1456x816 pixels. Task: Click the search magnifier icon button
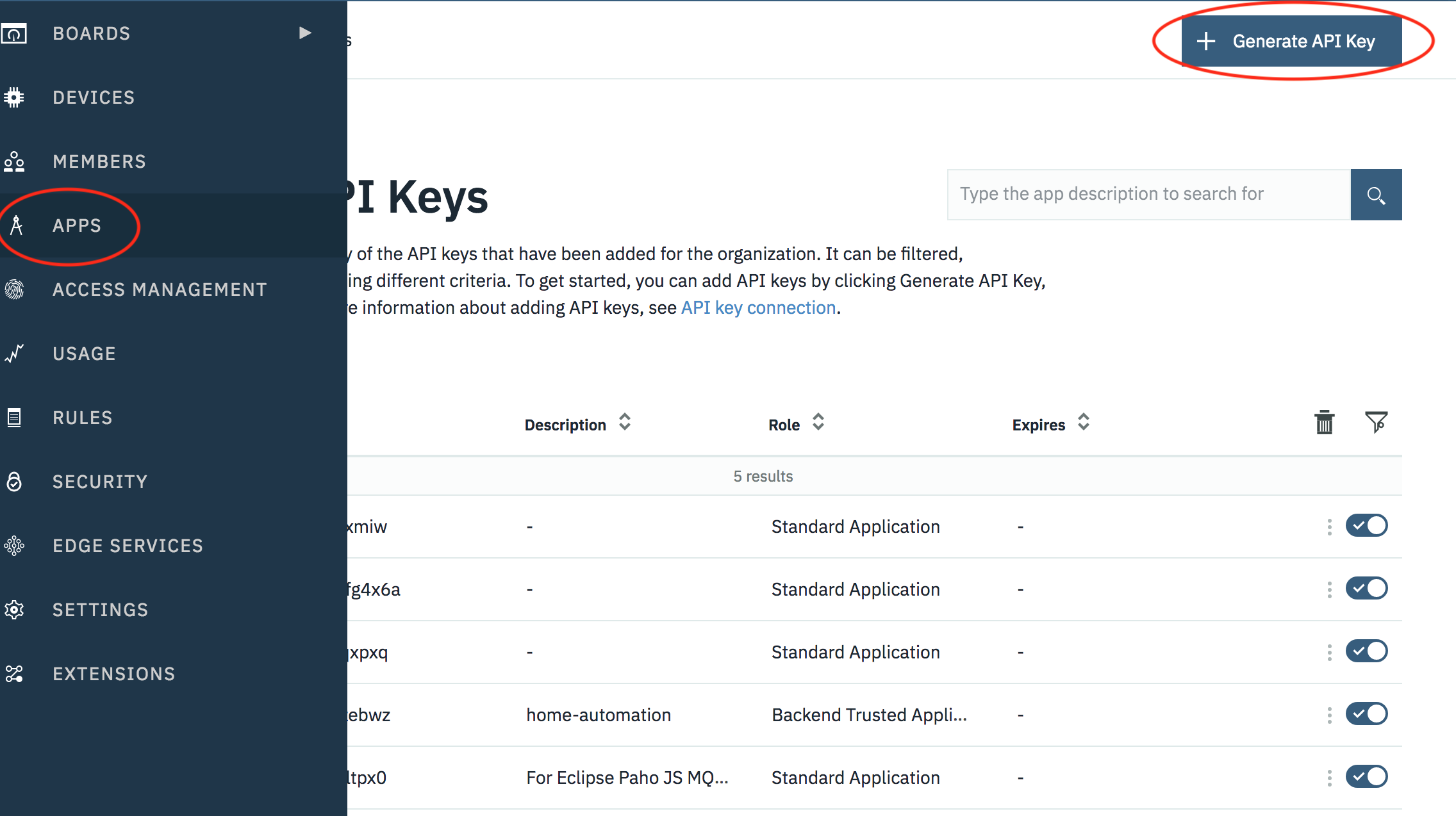[x=1376, y=195]
